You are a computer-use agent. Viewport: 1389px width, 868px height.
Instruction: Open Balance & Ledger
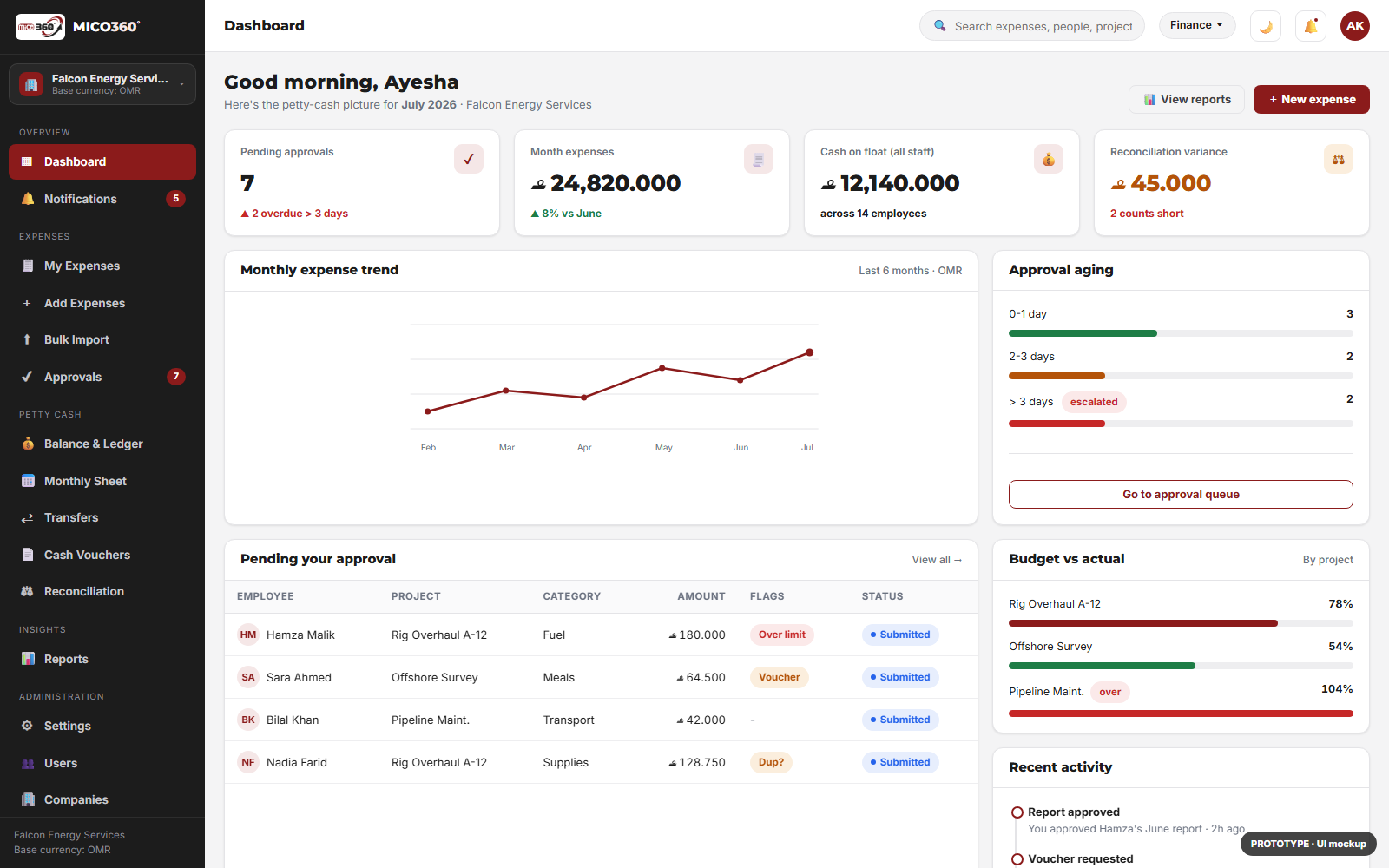(x=102, y=444)
